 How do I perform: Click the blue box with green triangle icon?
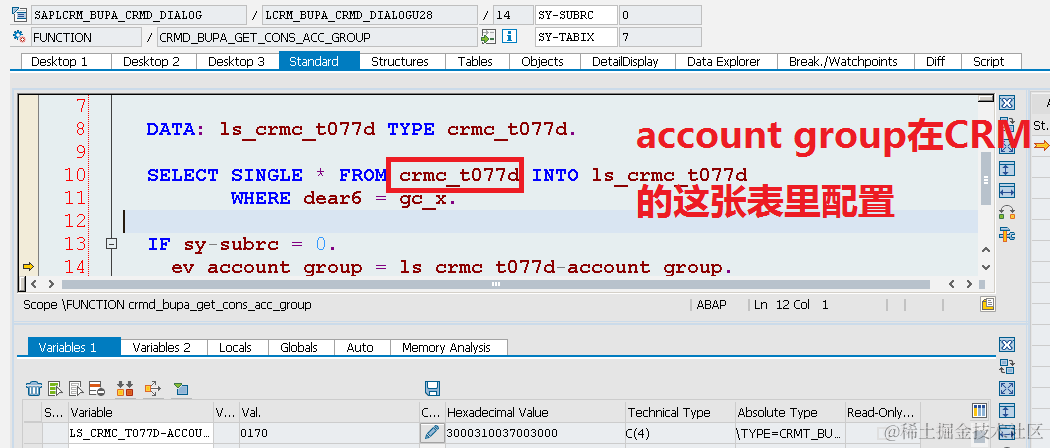pyautogui.click(x=180, y=388)
